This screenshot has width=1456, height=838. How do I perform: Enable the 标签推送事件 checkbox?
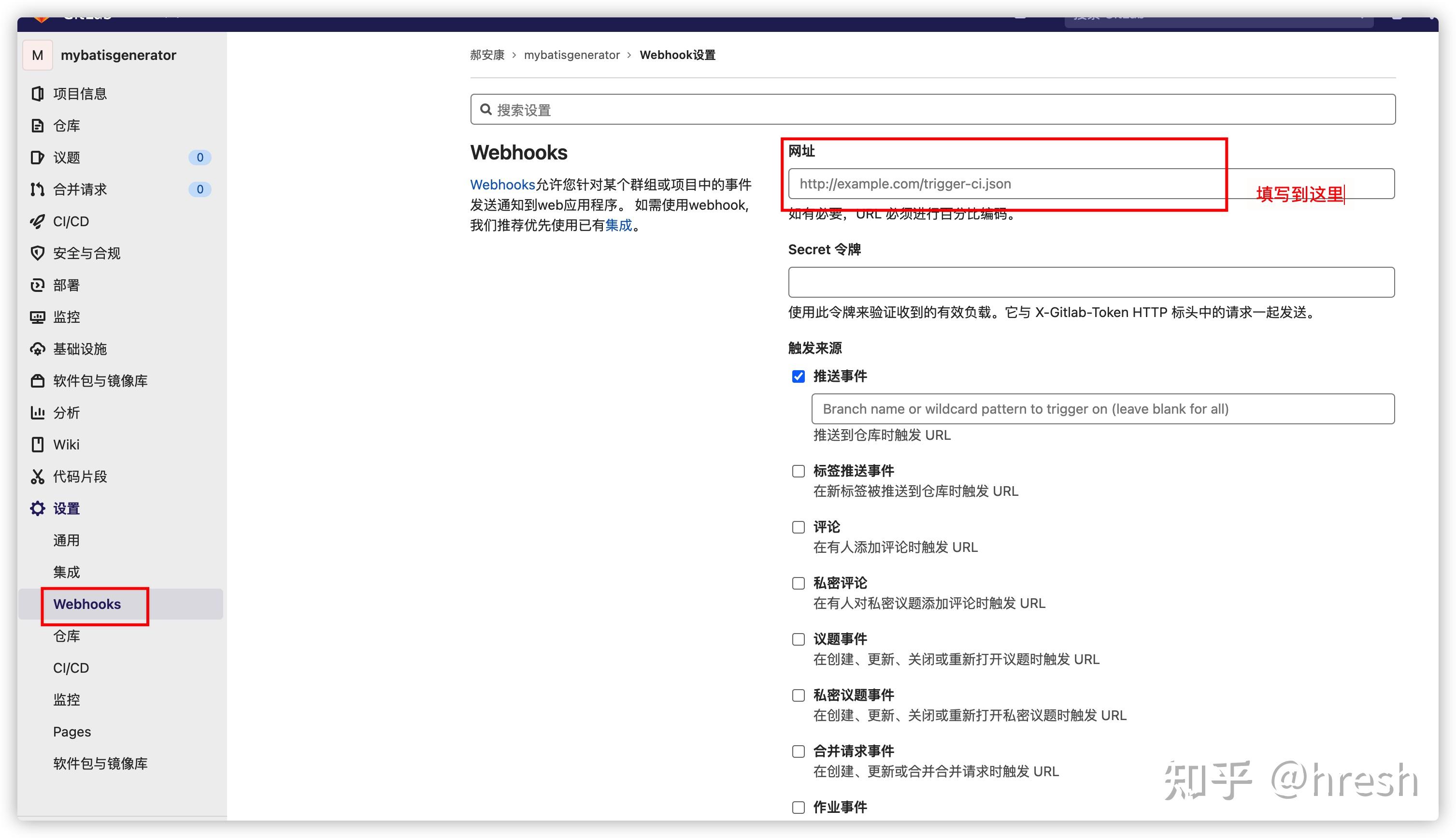[x=799, y=471]
